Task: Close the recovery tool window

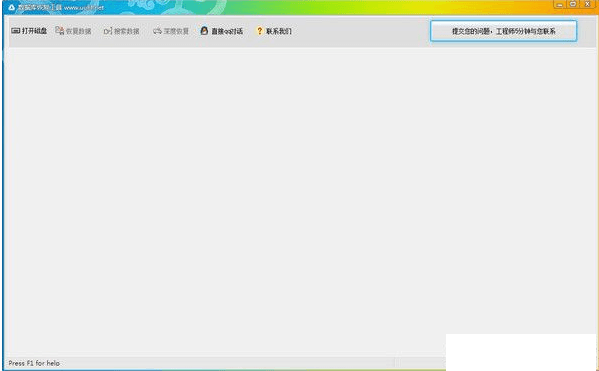Action: [588, 5]
